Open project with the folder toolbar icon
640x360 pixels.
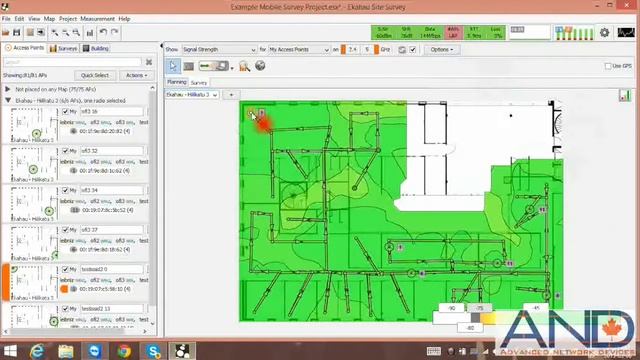[6, 32]
